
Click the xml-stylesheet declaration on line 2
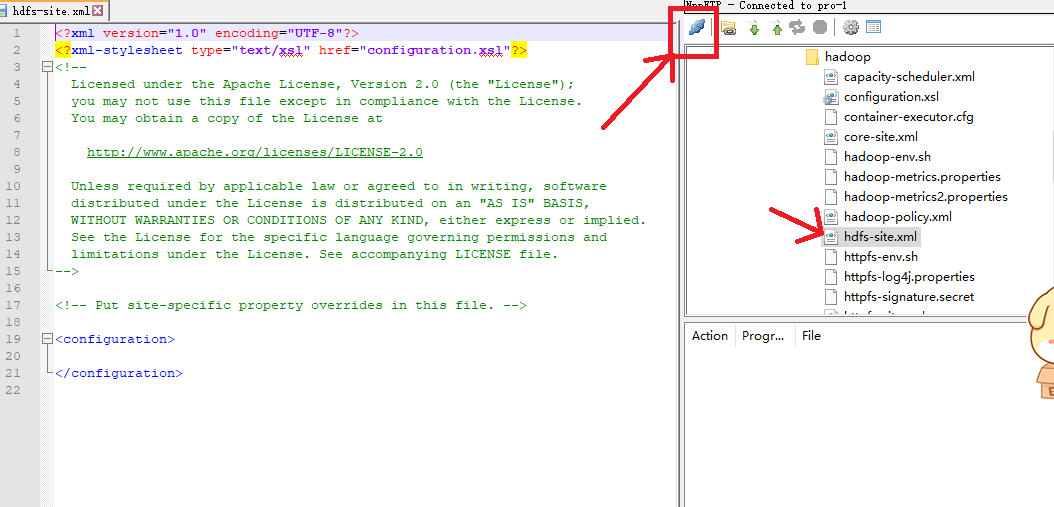(x=290, y=50)
